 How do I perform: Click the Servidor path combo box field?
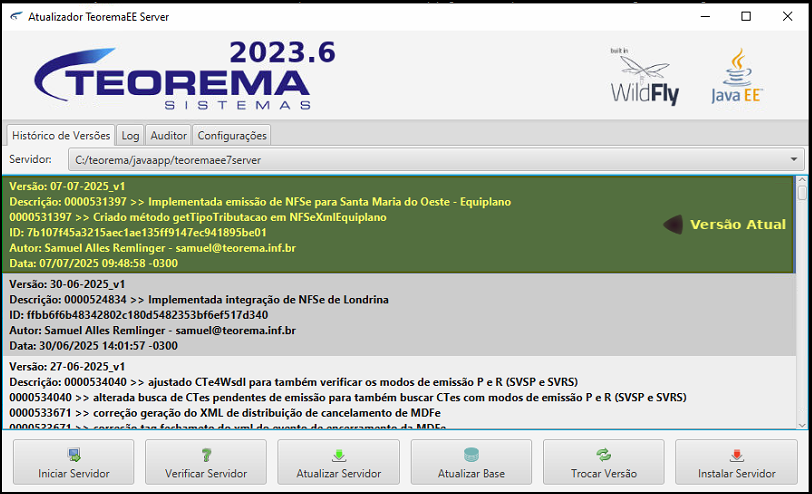(x=436, y=159)
